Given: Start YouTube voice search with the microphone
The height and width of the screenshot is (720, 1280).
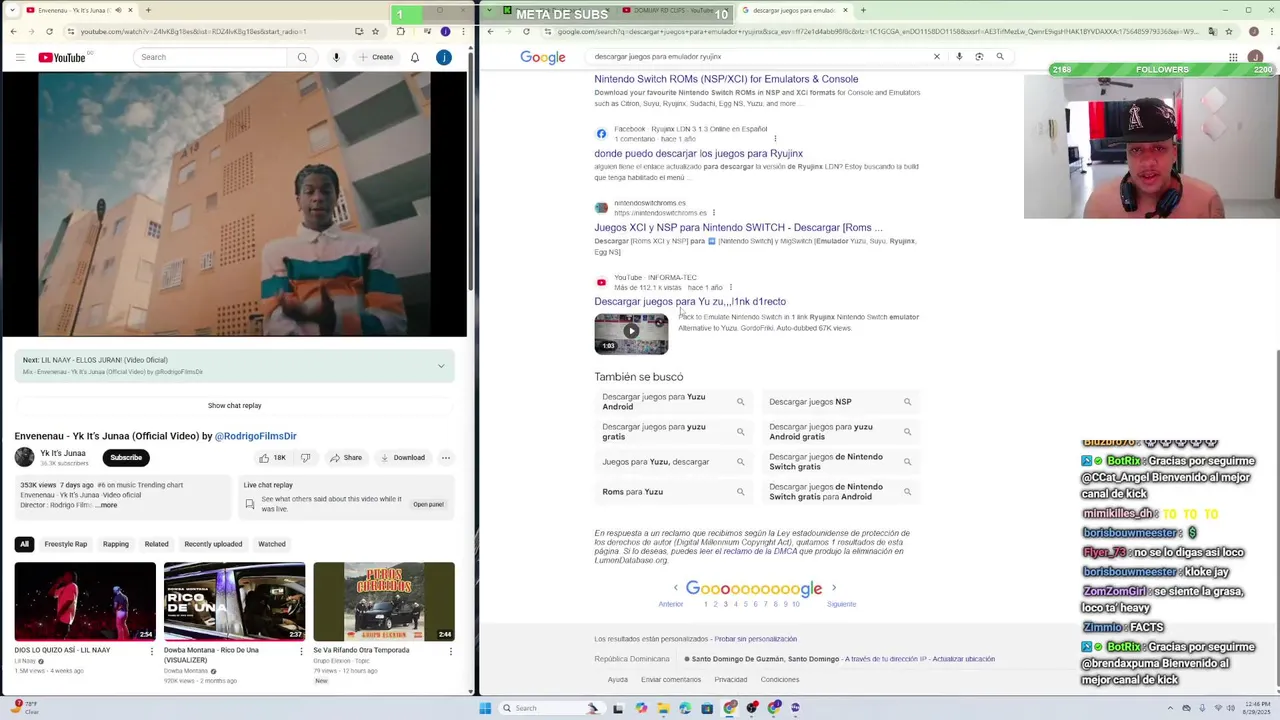Looking at the screenshot, I should click(x=336, y=57).
